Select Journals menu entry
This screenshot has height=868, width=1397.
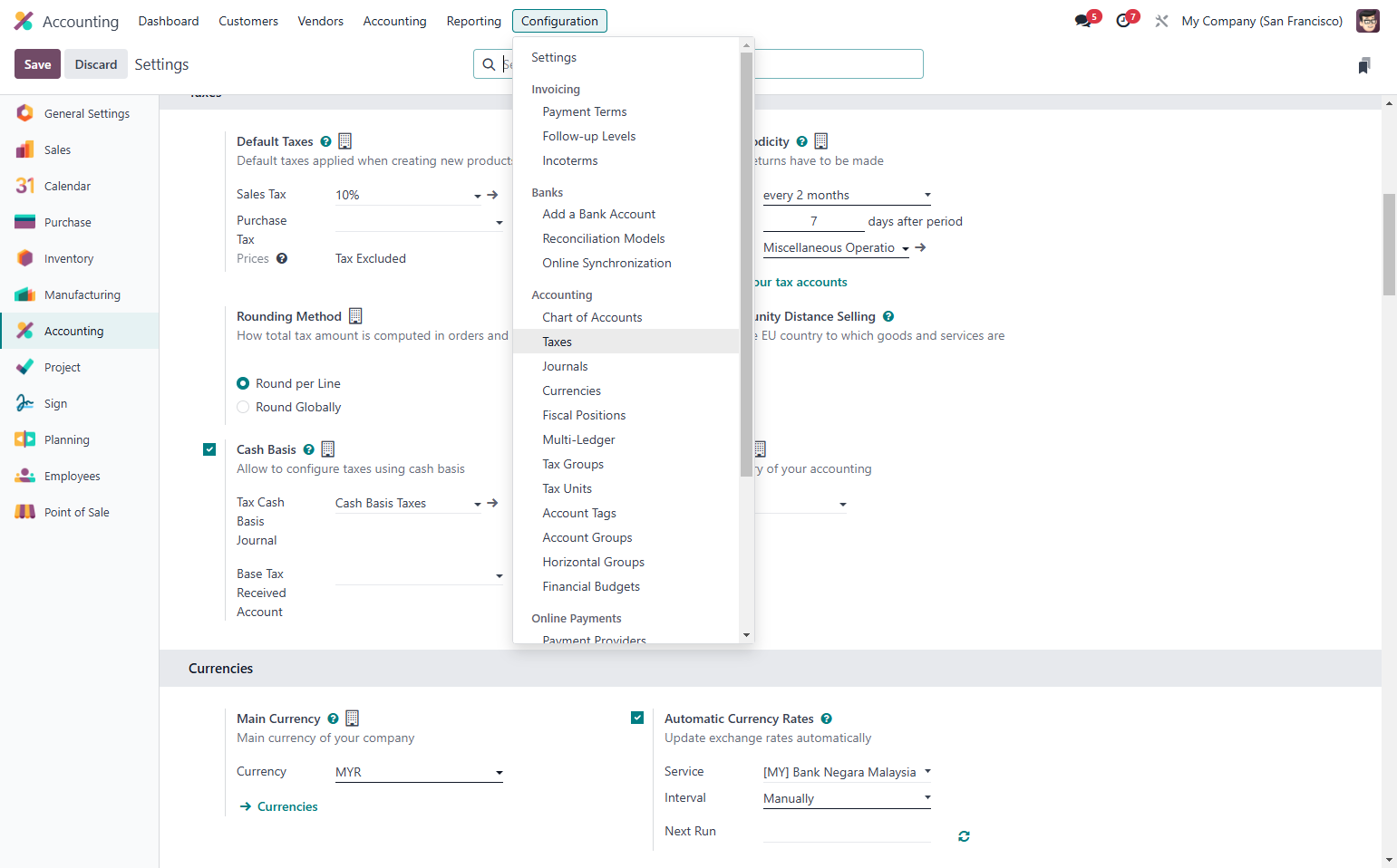(626, 366)
